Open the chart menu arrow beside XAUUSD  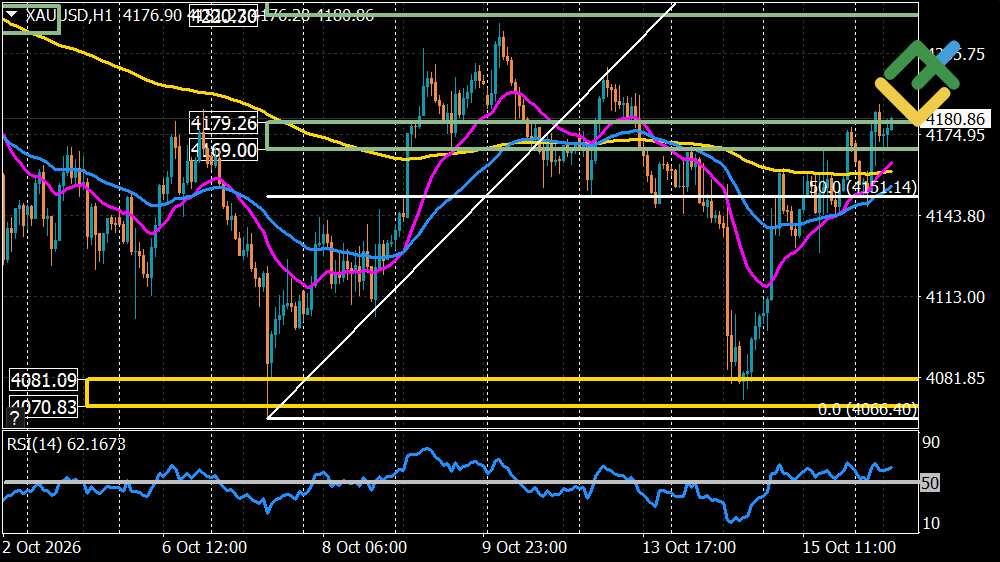coord(11,14)
